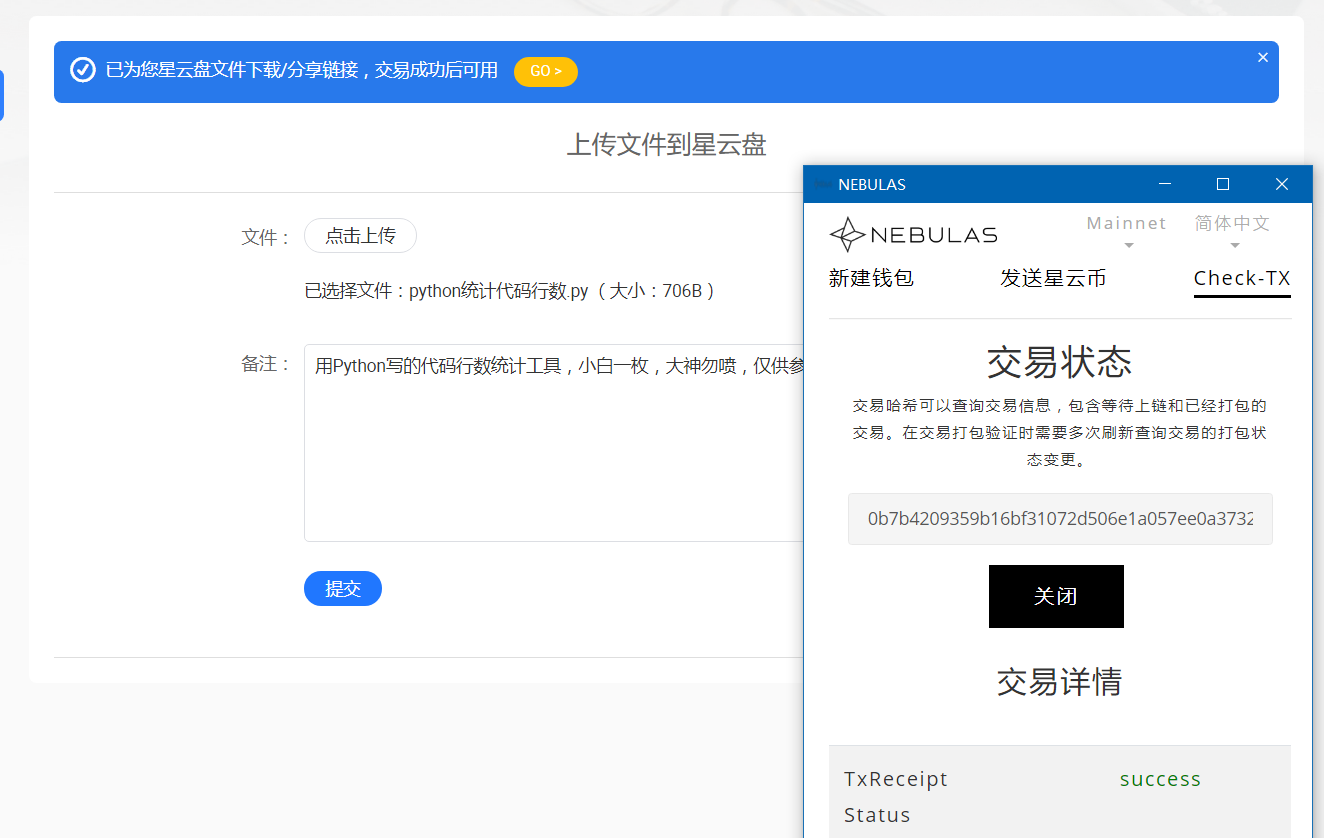Minimize the NEBULAS window
Screen dimensions: 1324x838
click(1164, 184)
